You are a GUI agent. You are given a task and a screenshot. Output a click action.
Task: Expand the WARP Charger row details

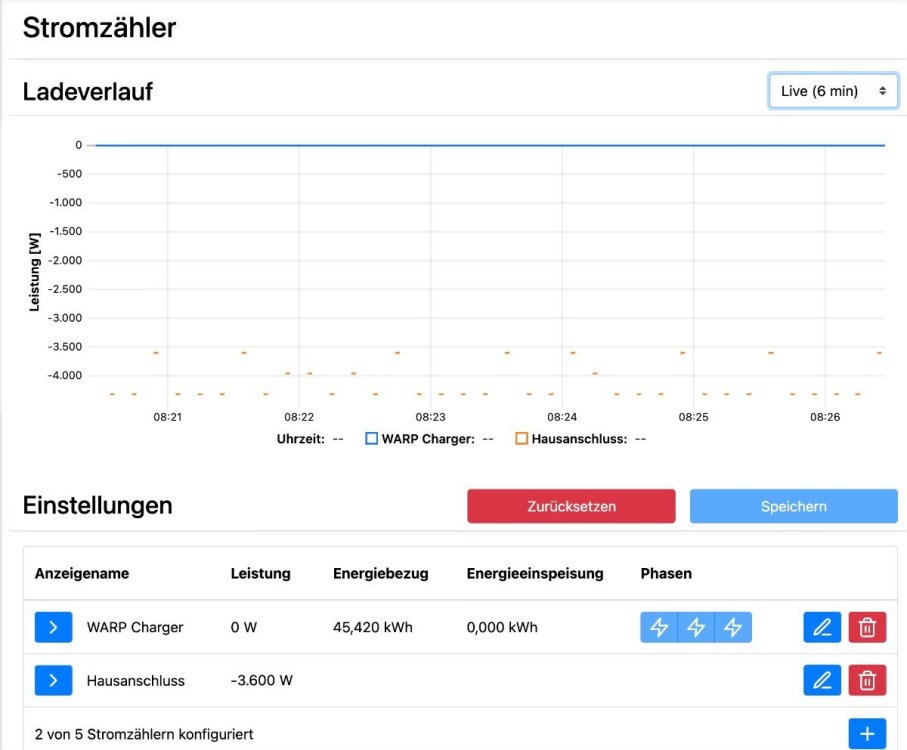click(53, 628)
